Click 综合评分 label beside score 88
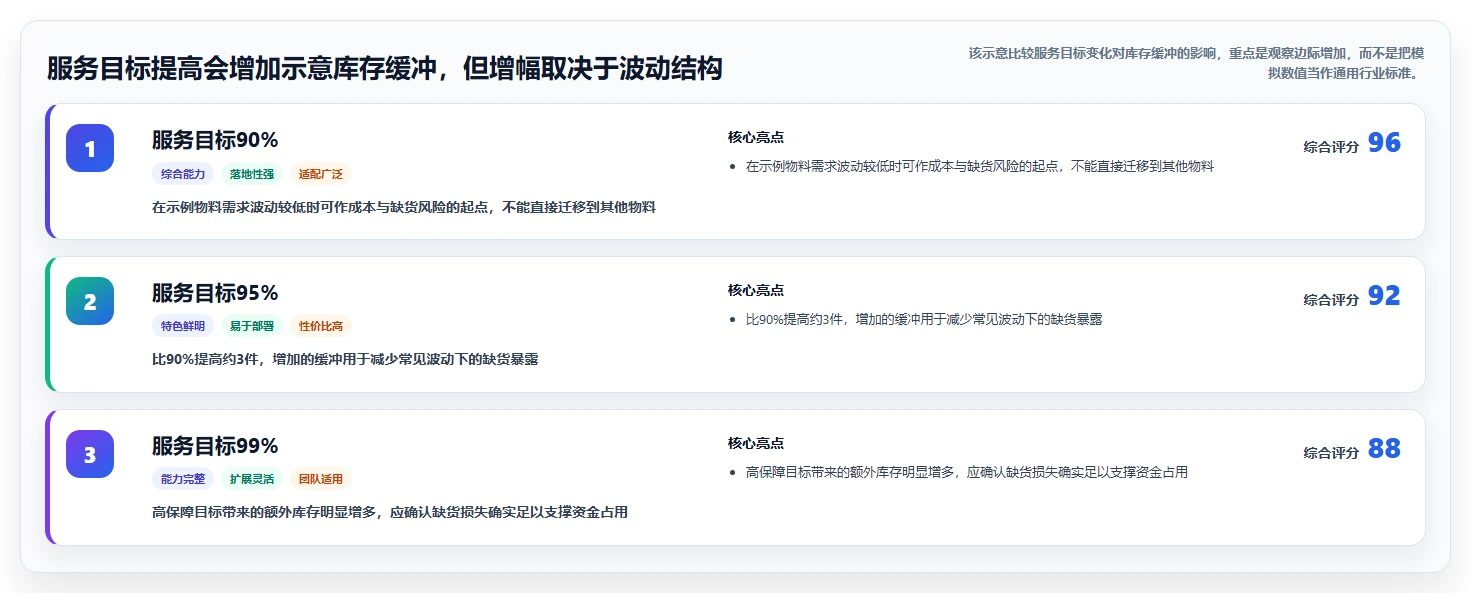The width and height of the screenshot is (1471, 593). 1331,453
